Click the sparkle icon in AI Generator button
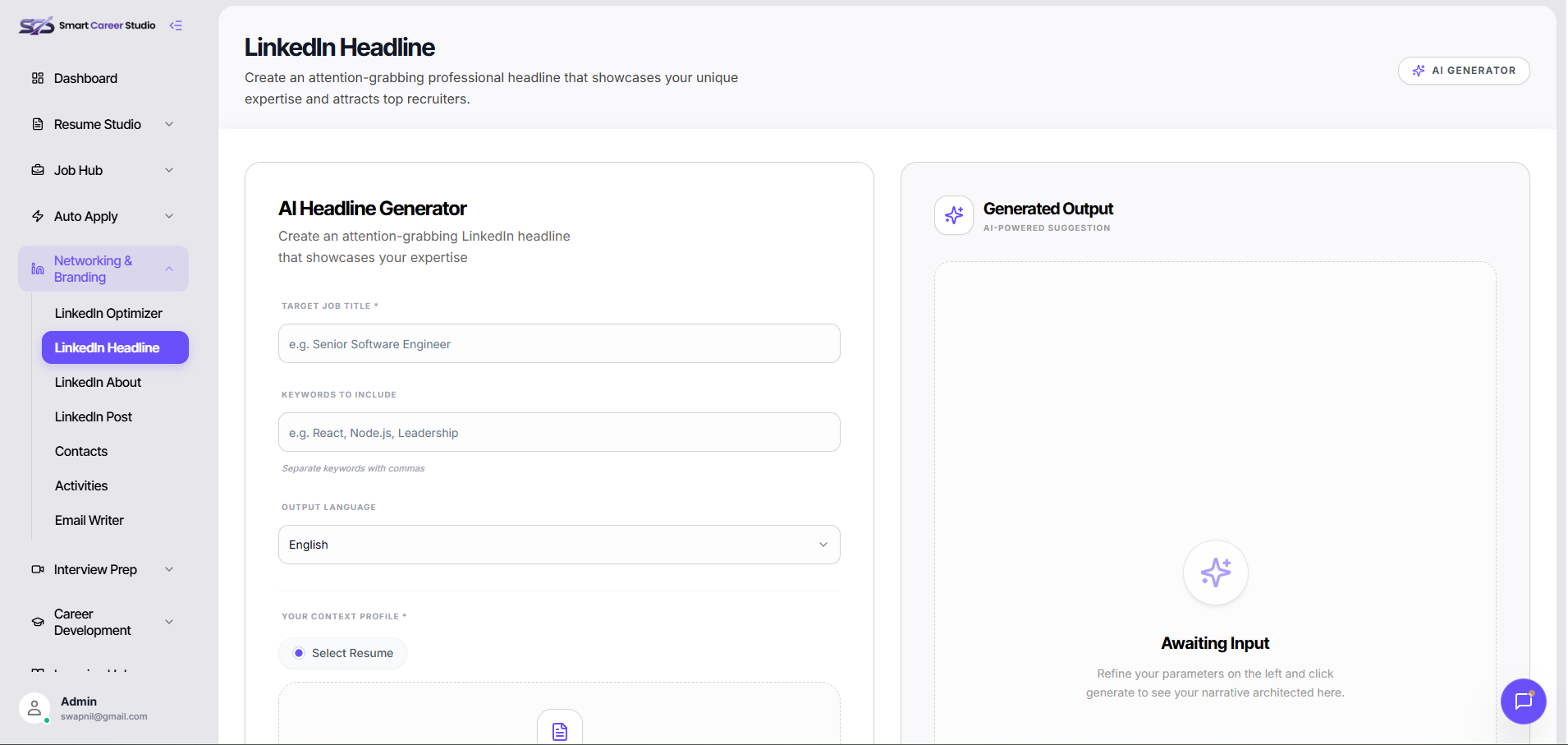The width and height of the screenshot is (1568, 745). pyautogui.click(x=1419, y=71)
